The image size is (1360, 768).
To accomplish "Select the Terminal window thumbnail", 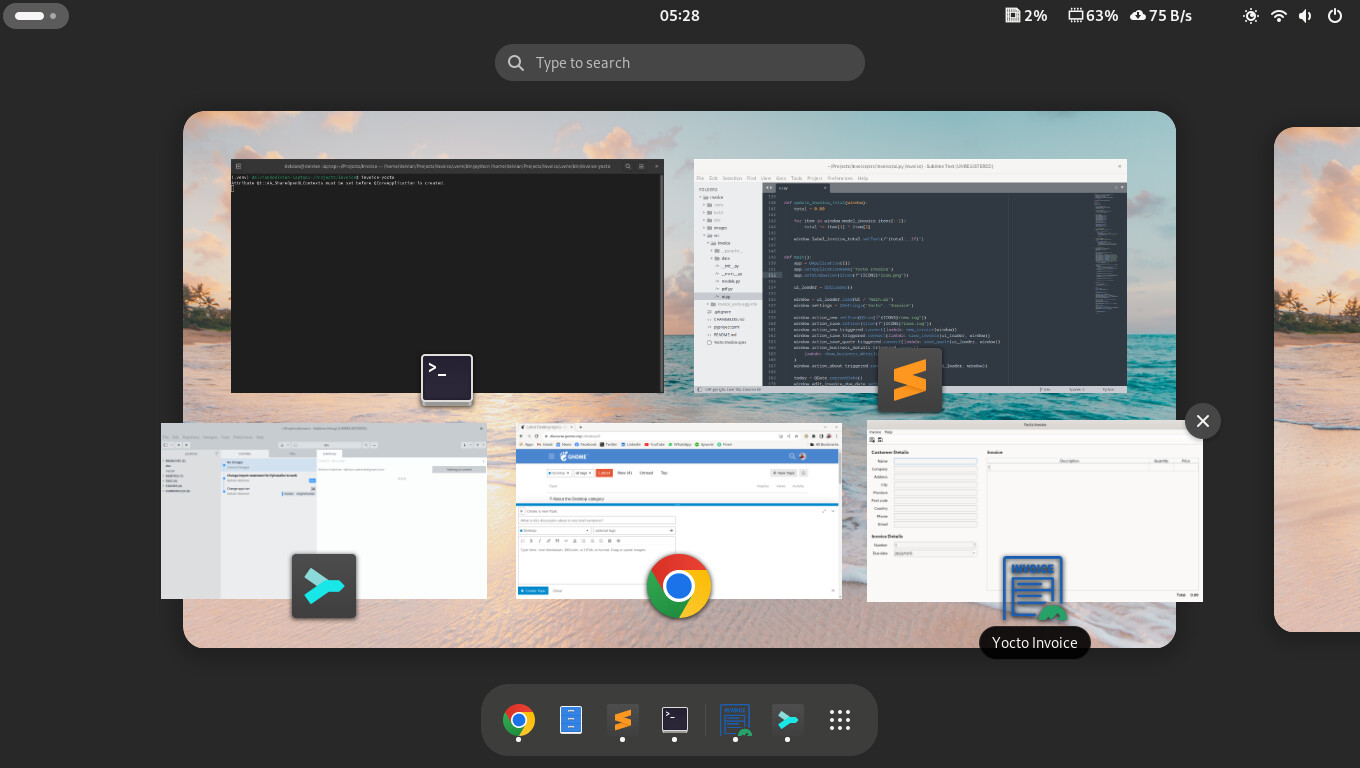I will click(447, 276).
